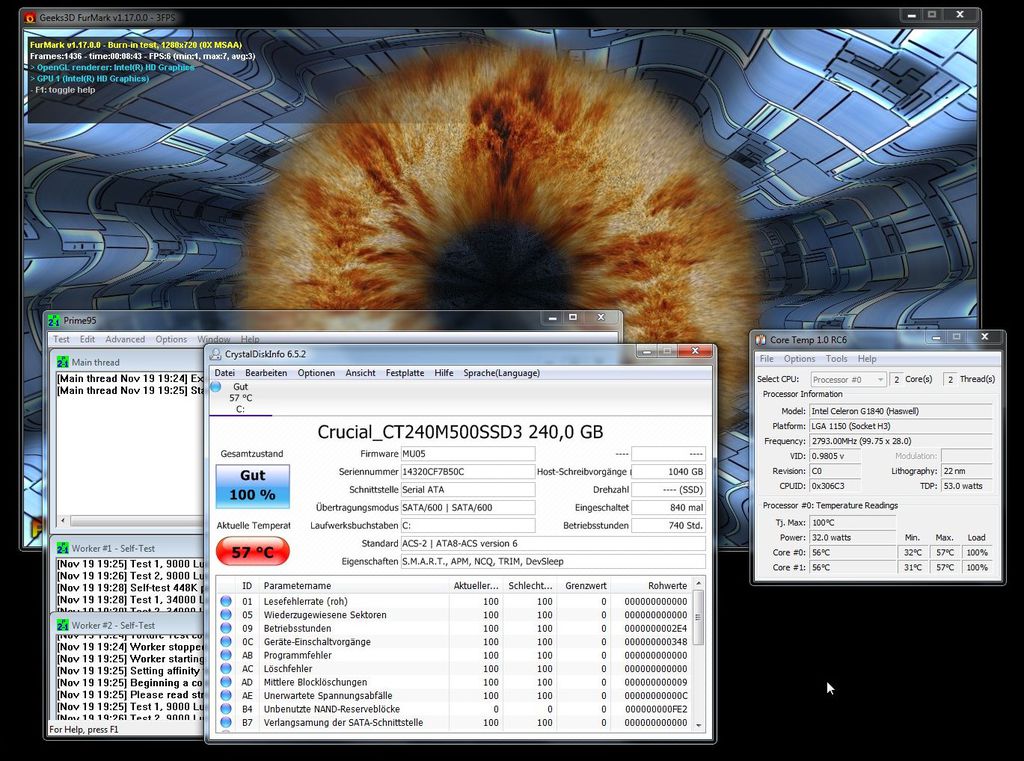
Task: Open the Optionen menu in CrystalDiskInfo
Action: pyautogui.click(x=316, y=373)
